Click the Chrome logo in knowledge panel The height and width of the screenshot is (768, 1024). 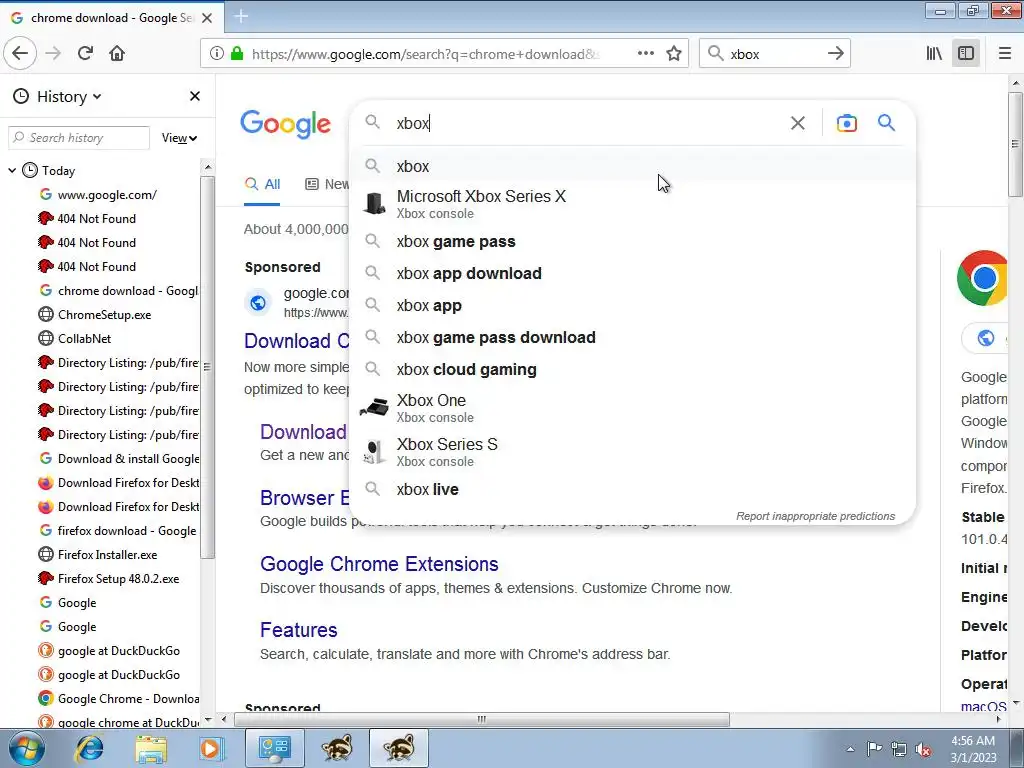(982, 278)
